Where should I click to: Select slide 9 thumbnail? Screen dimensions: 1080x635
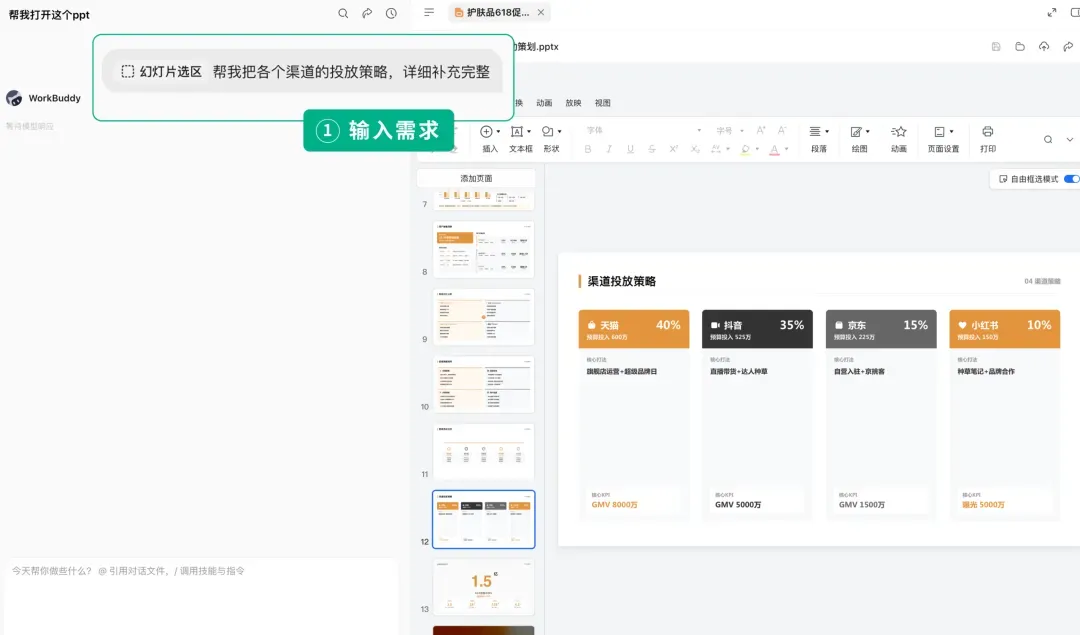(484, 316)
